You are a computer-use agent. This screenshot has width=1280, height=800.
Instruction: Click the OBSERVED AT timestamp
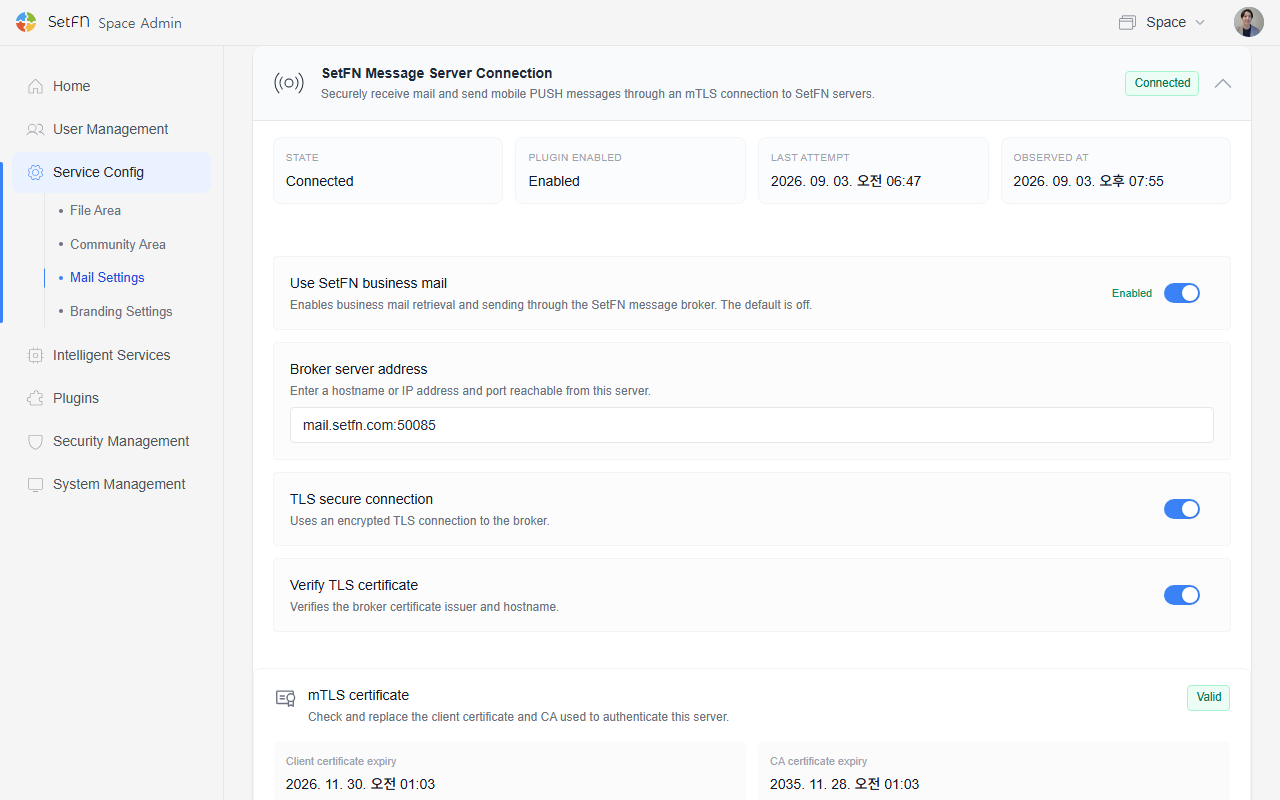(1088, 181)
